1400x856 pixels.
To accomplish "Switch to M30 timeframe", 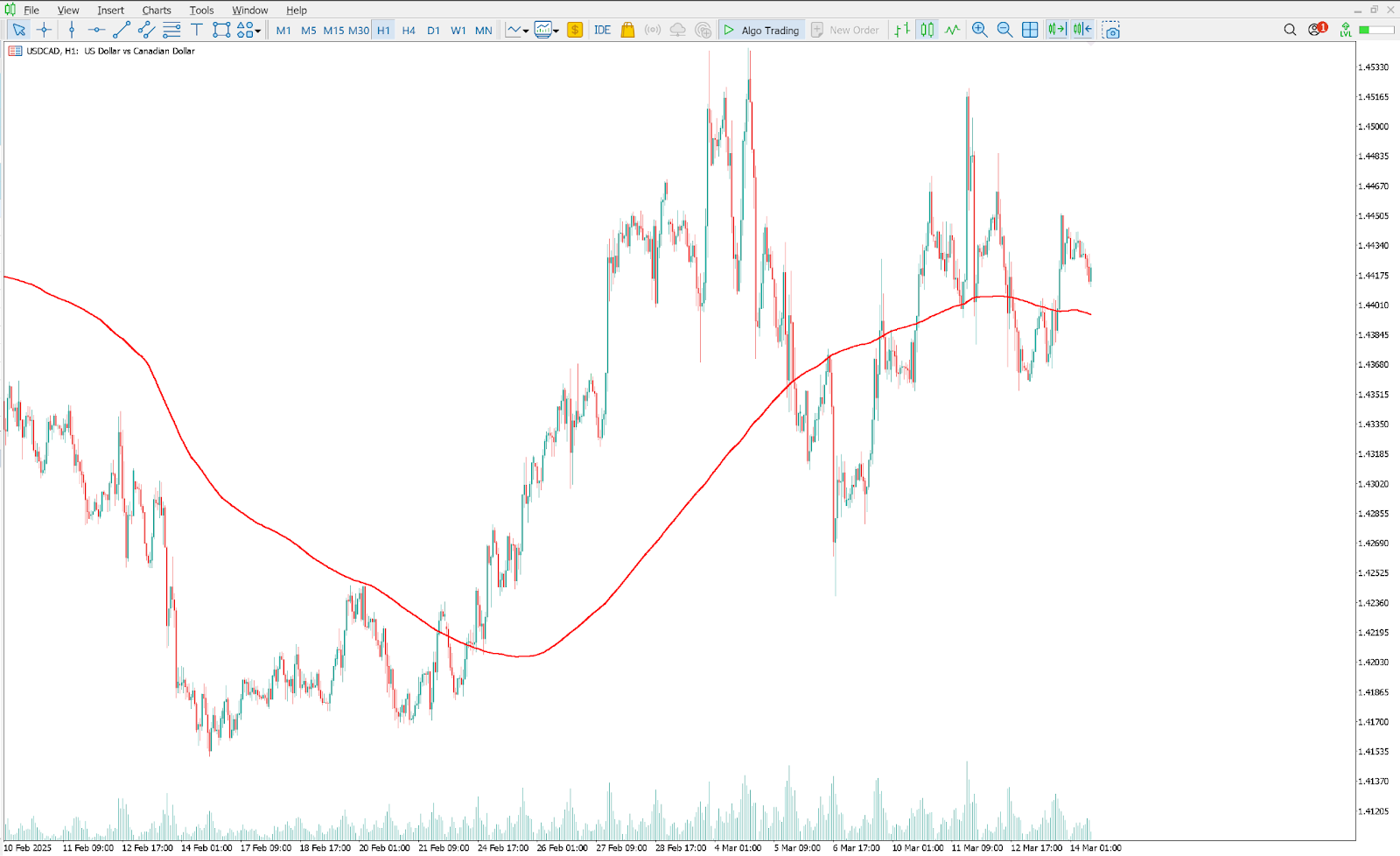I will [x=359, y=30].
